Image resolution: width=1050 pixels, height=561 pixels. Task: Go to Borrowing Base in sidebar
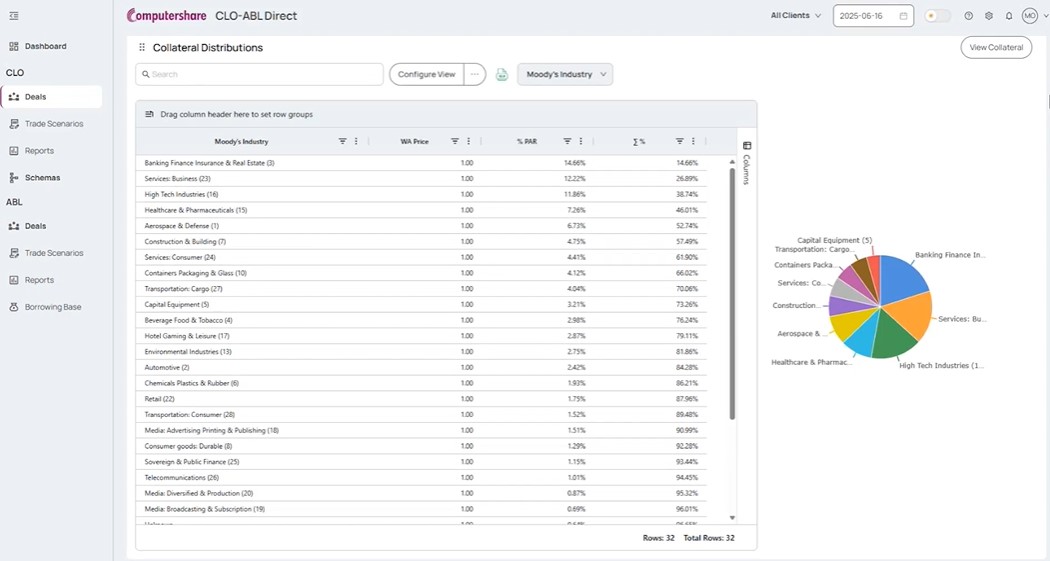pyautogui.click(x=52, y=307)
